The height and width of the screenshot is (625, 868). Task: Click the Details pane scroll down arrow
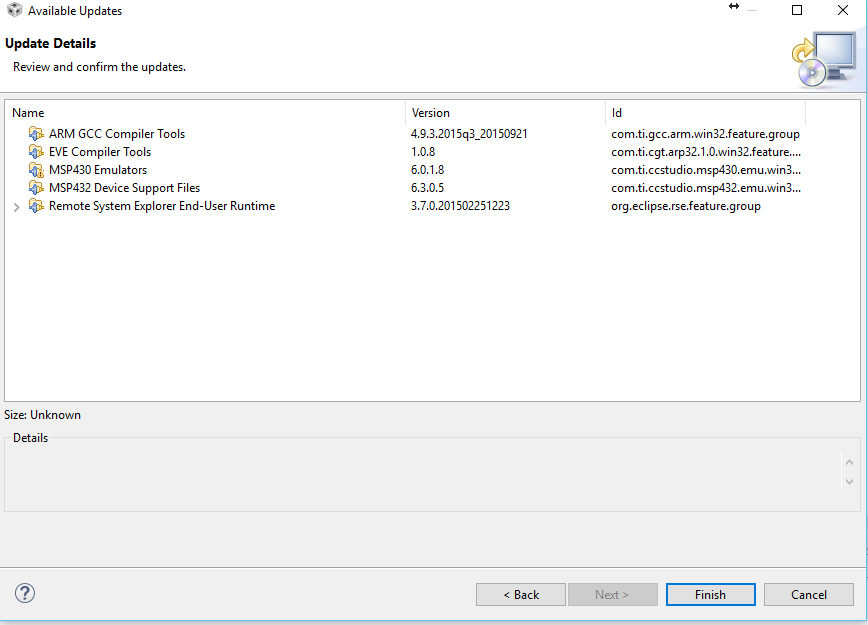coord(849,482)
